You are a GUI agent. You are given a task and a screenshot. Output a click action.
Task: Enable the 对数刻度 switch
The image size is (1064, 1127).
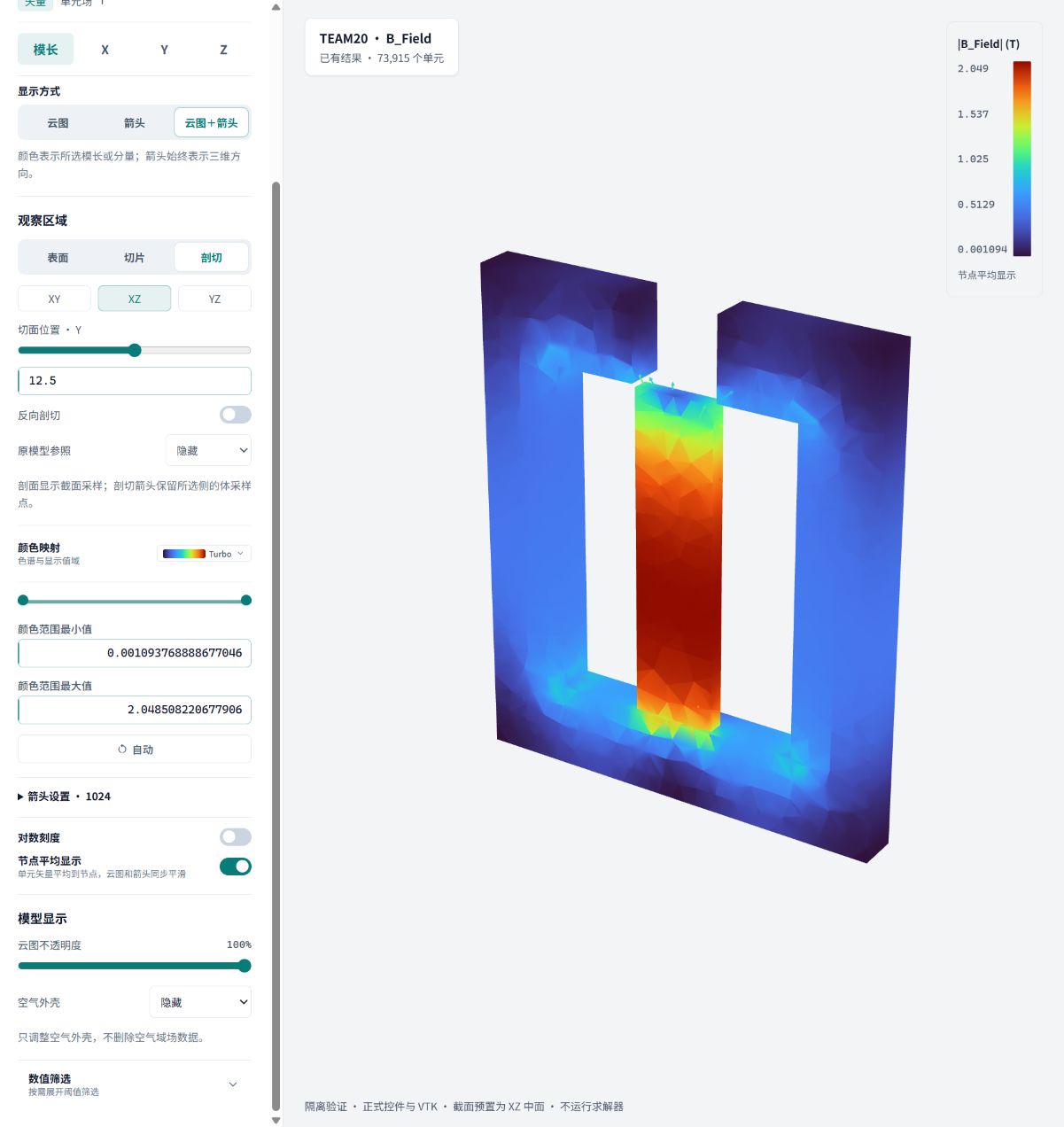236,837
